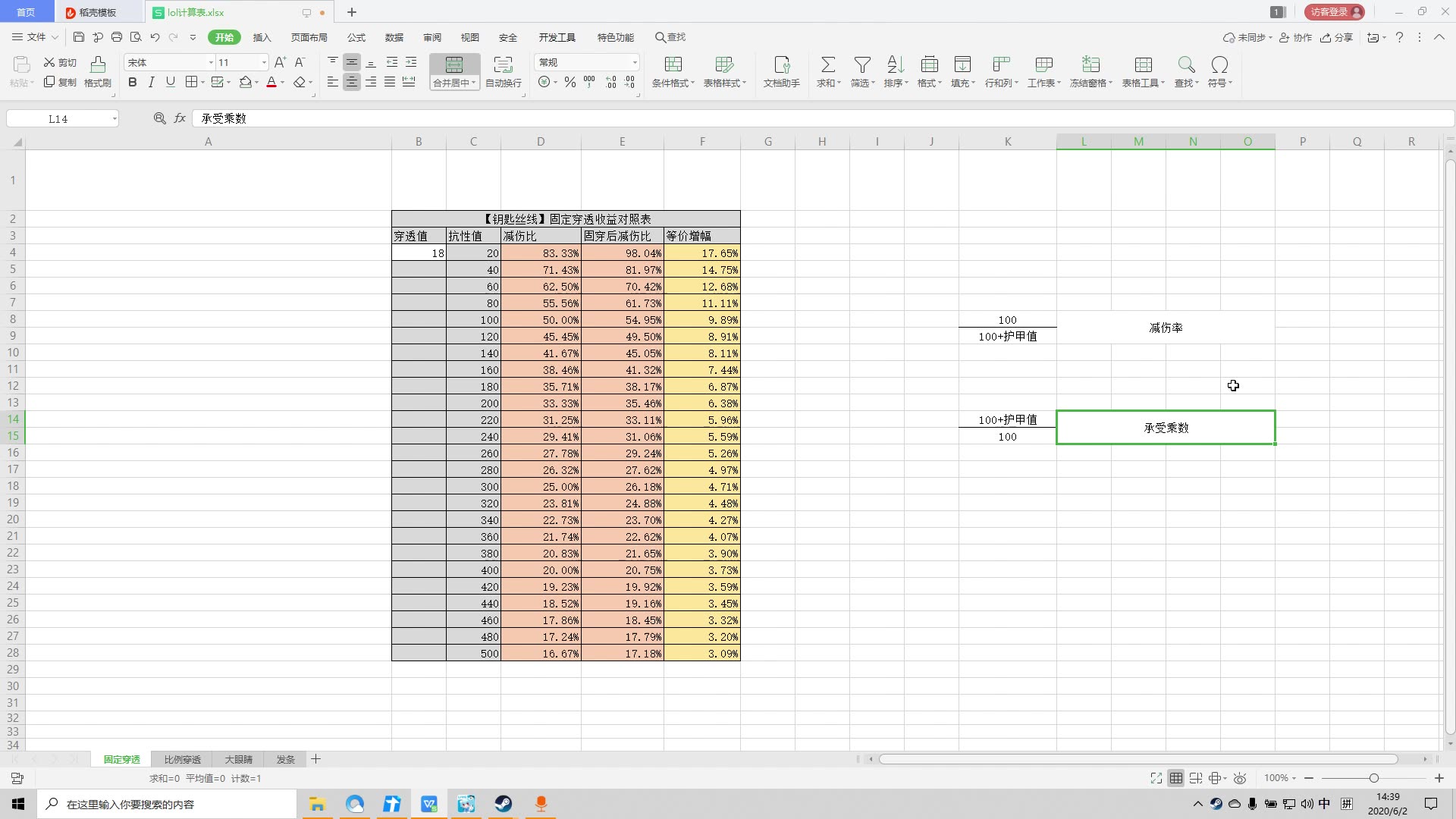Click the formula bar input field

pos(823,118)
